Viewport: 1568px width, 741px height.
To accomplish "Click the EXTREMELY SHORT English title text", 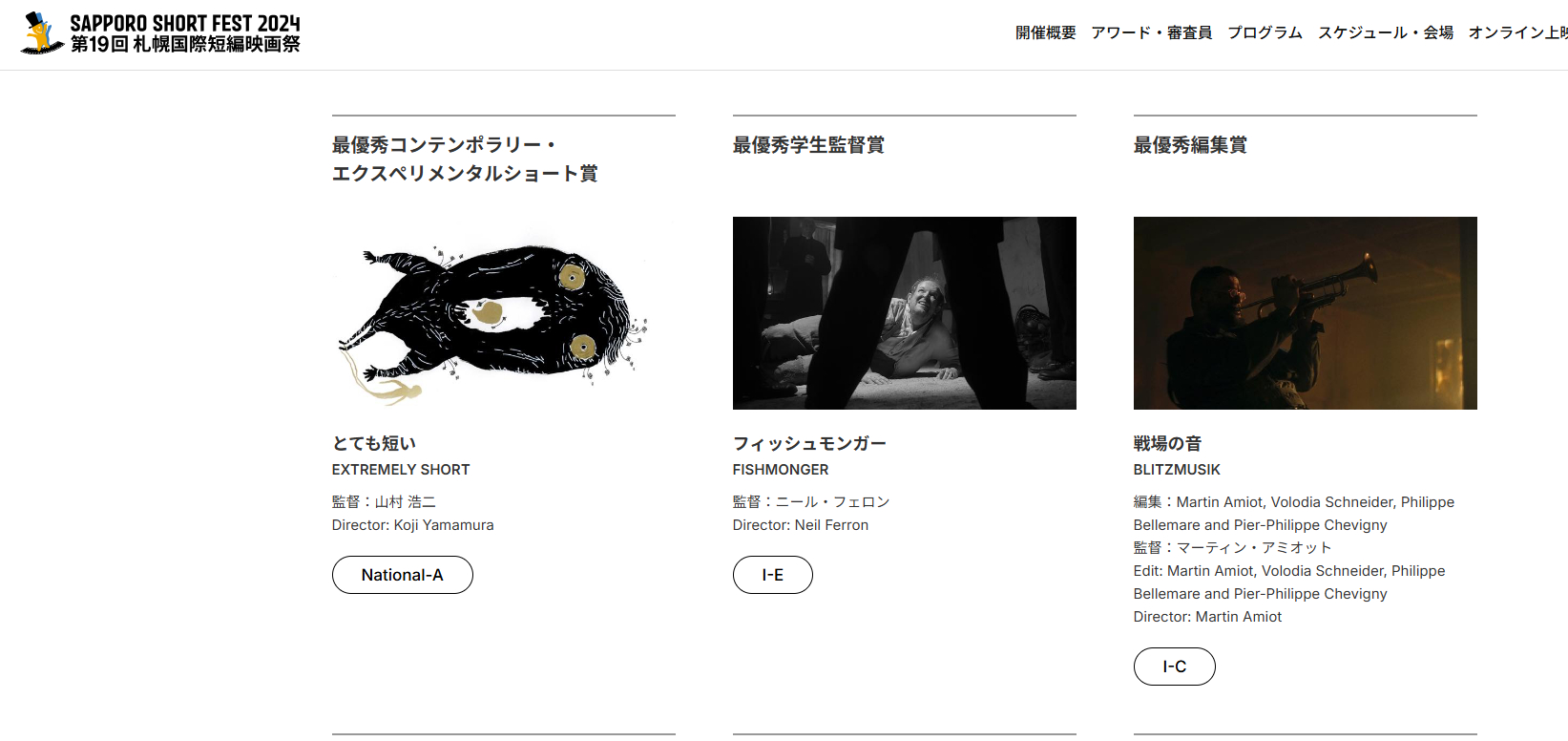I will (401, 470).
